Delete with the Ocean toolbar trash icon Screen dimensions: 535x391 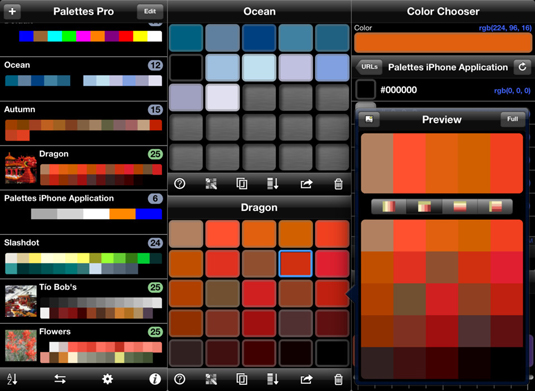coord(338,184)
